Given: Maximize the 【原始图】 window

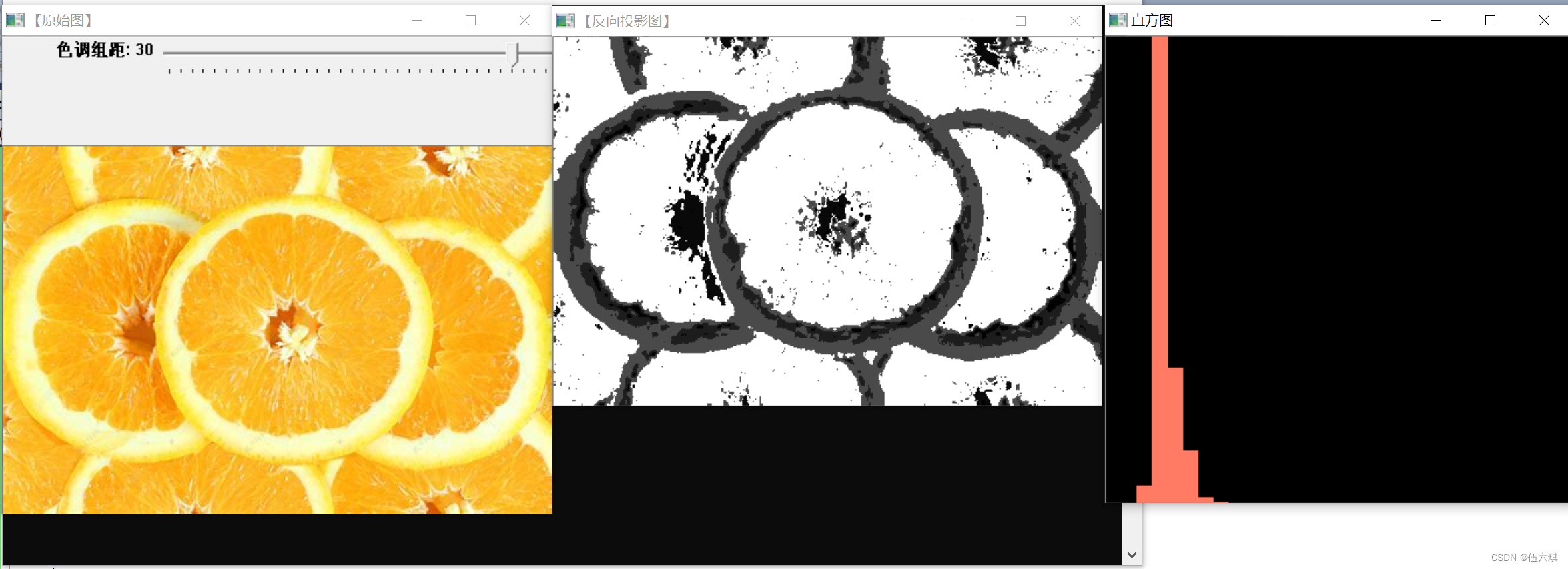Looking at the screenshot, I should (x=471, y=21).
